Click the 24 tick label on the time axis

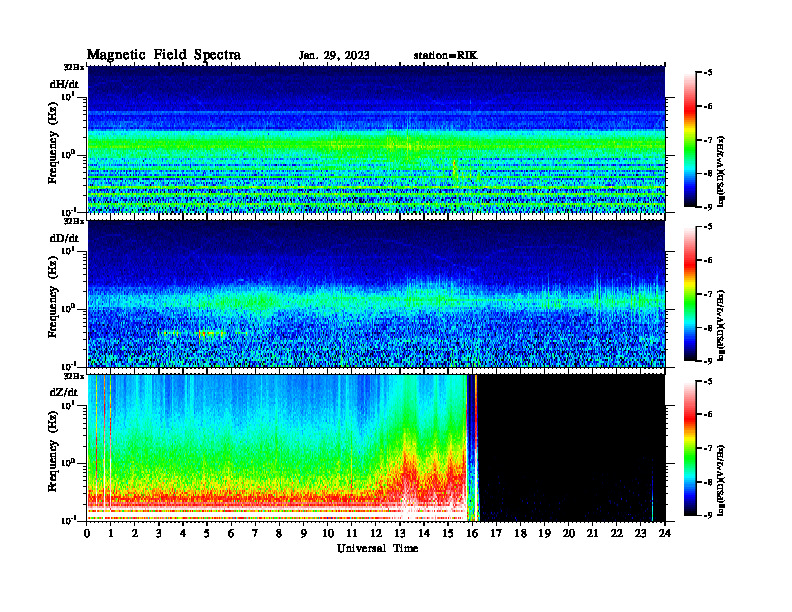tap(665, 534)
